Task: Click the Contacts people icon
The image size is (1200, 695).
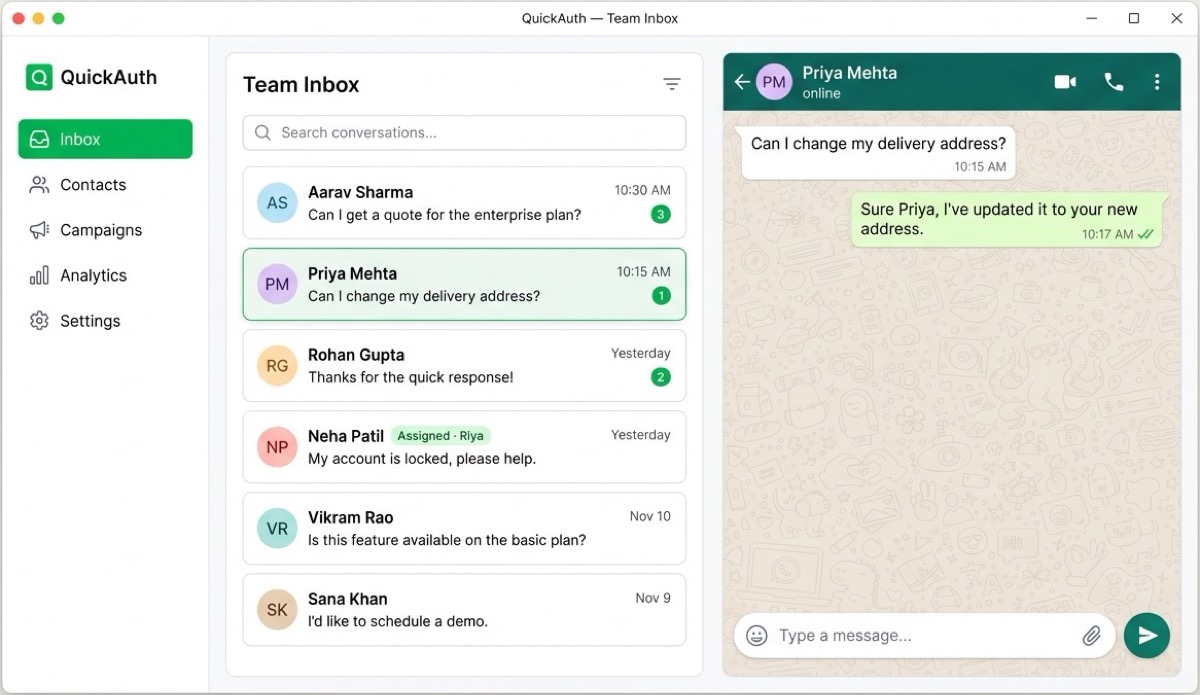Action: pyautogui.click(x=39, y=185)
